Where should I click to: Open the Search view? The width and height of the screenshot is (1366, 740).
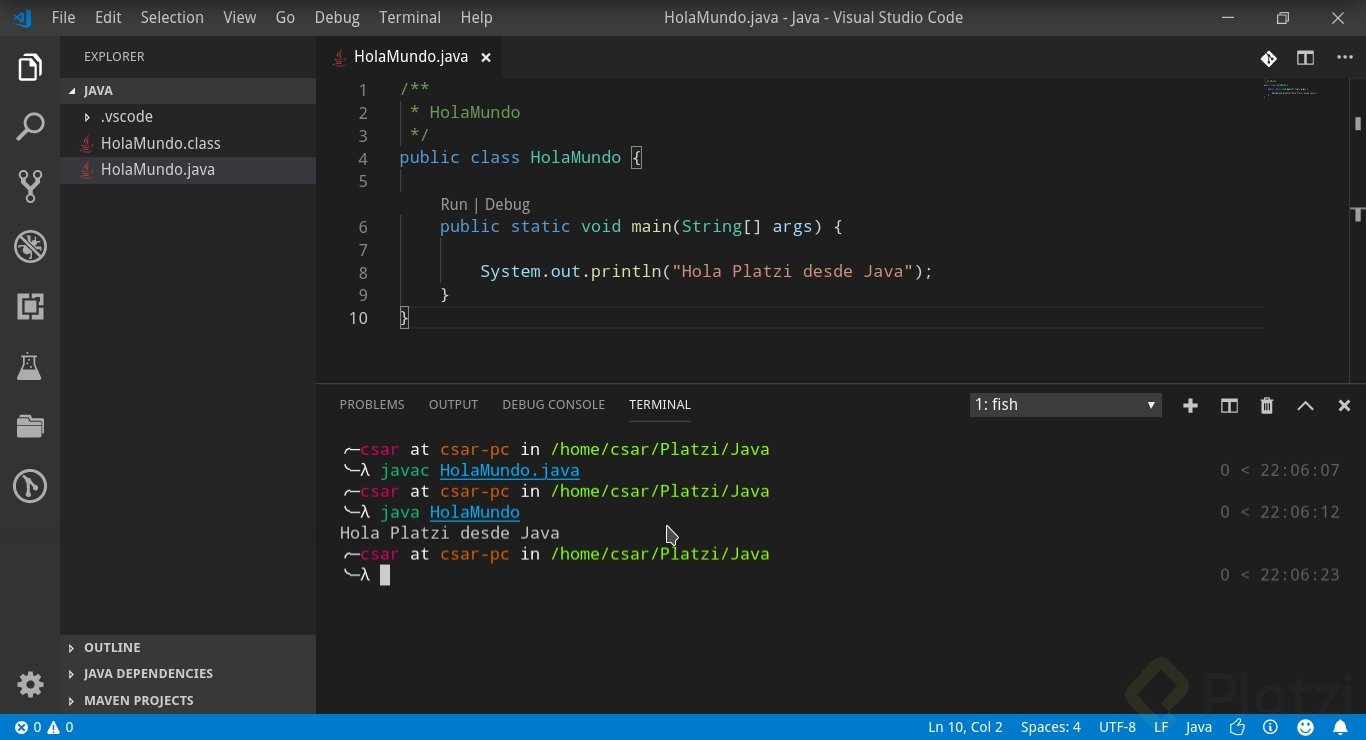tap(30, 126)
